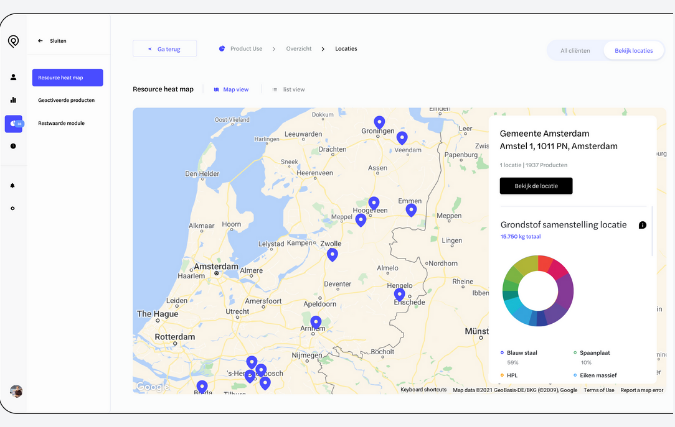This screenshot has height=427, width=675.
Task: Click the Ga terug button
Action: click(164, 49)
